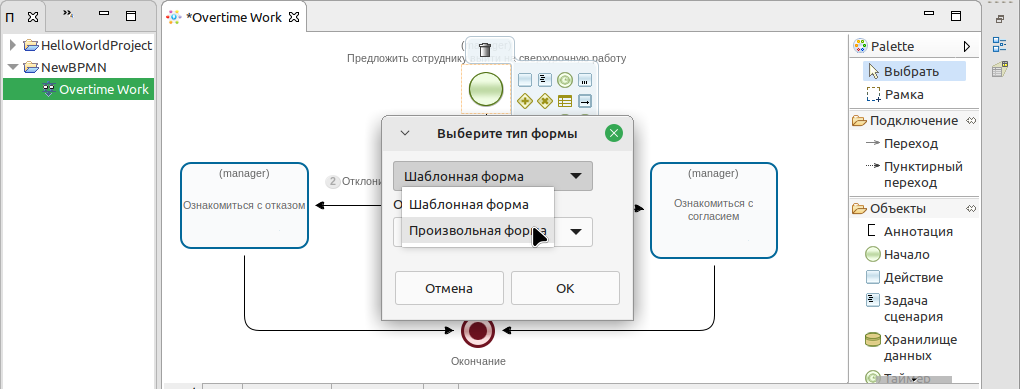This screenshot has width=1020, height=389.
Task: Click the palette icon next to Palette title
Action: coord(860,46)
